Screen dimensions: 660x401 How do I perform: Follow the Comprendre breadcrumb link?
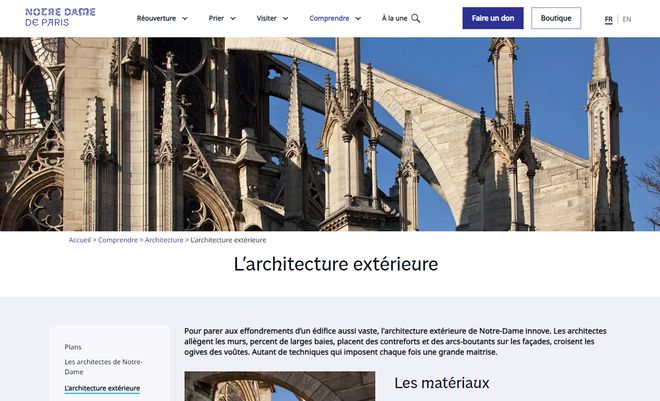[118, 240]
